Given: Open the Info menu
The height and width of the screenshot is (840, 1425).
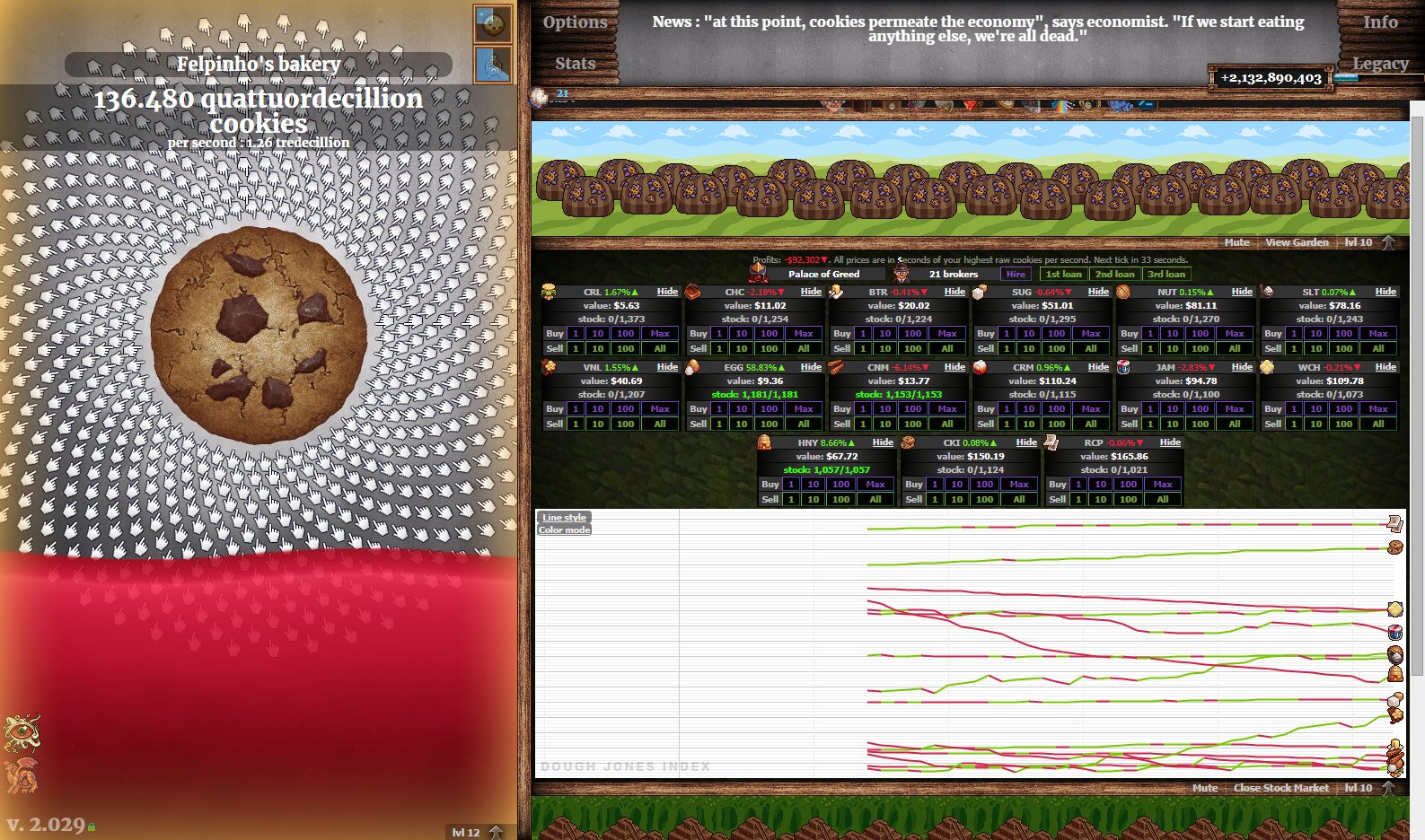Looking at the screenshot, I should tap(1380, 22).
